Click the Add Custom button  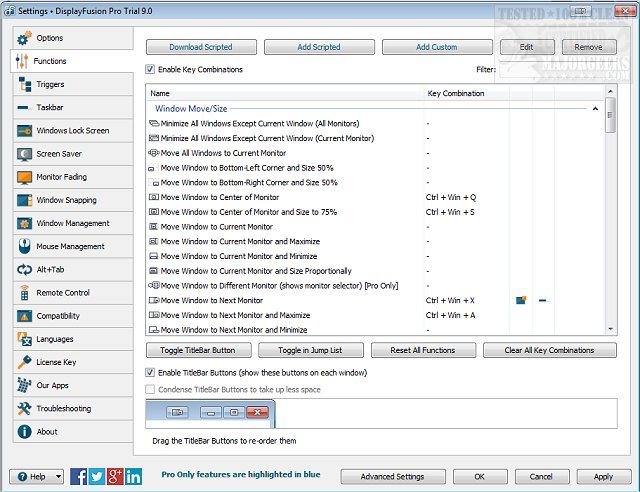[x=437, y=47]
